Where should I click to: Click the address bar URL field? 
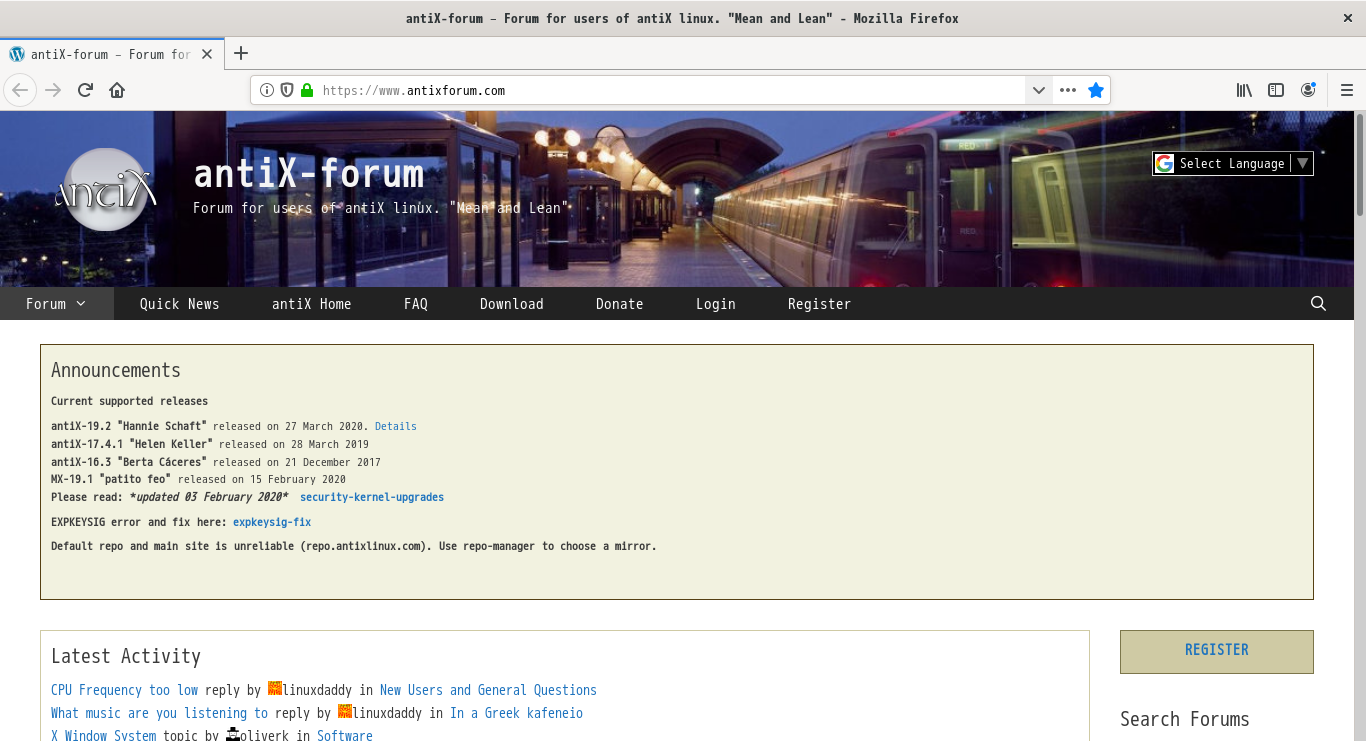coord(670,90)
